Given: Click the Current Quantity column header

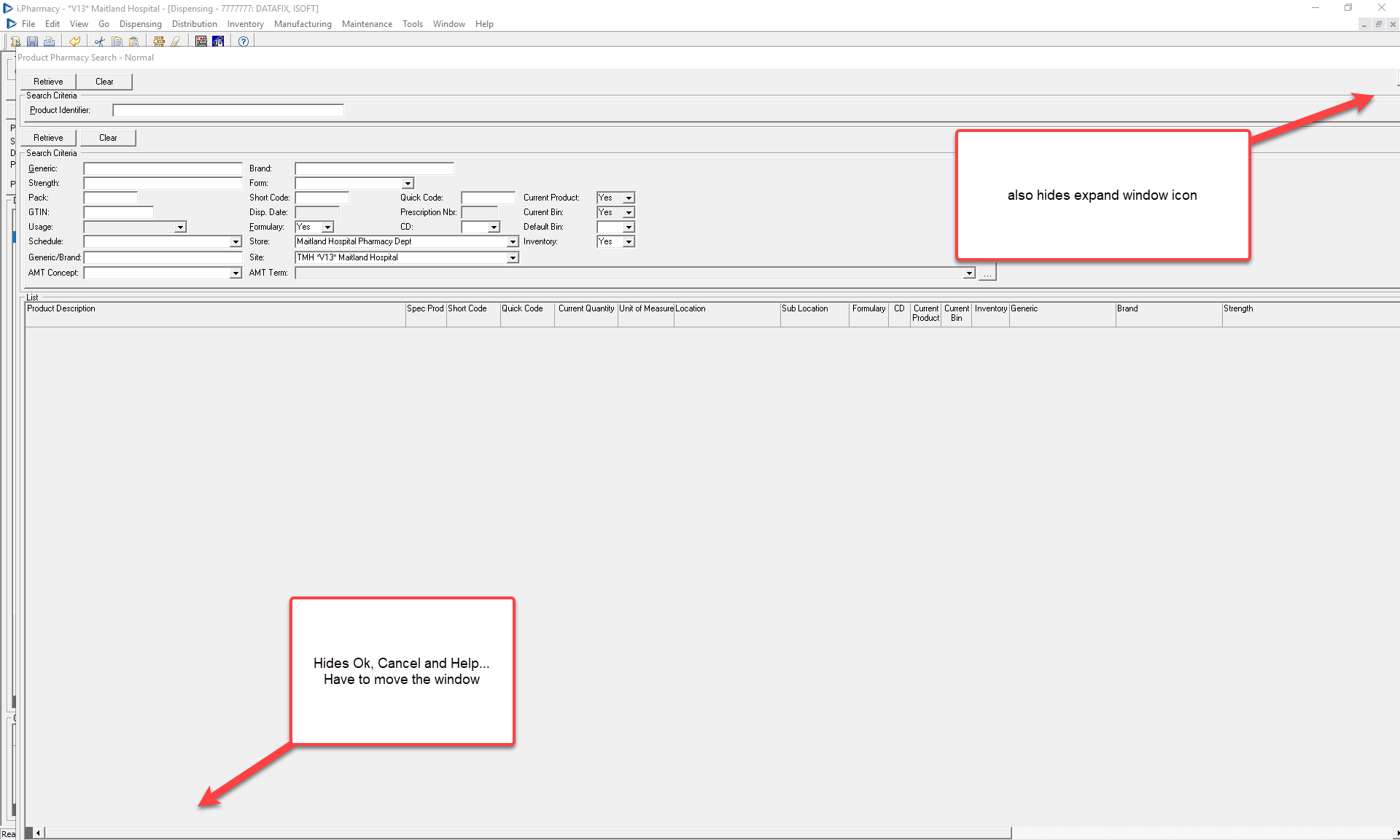Looking at the screenshot, I should click(x=586, y=314).
